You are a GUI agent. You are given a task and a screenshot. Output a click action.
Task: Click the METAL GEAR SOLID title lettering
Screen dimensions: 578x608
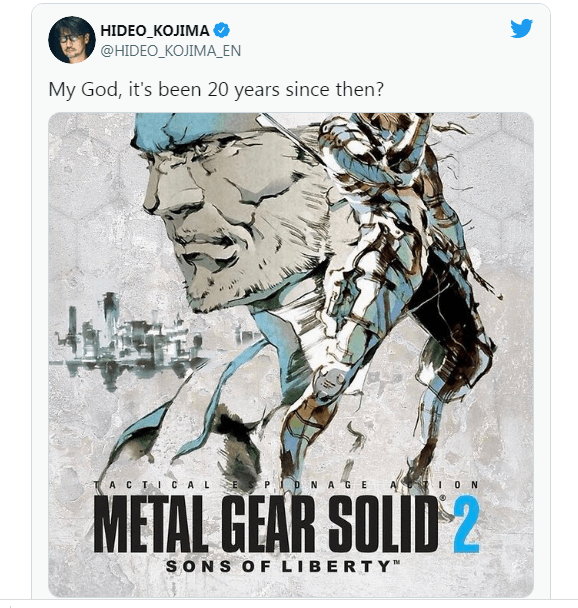(x=266, y=525)
